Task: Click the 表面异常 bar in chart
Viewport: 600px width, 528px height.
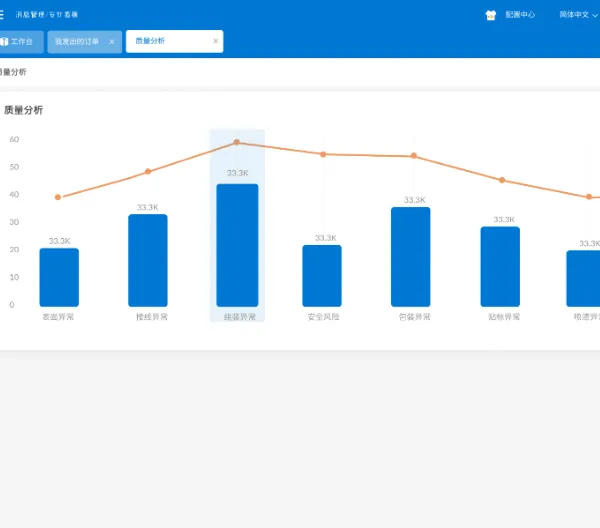Action: pyautogui.click(x=59, y=277)
